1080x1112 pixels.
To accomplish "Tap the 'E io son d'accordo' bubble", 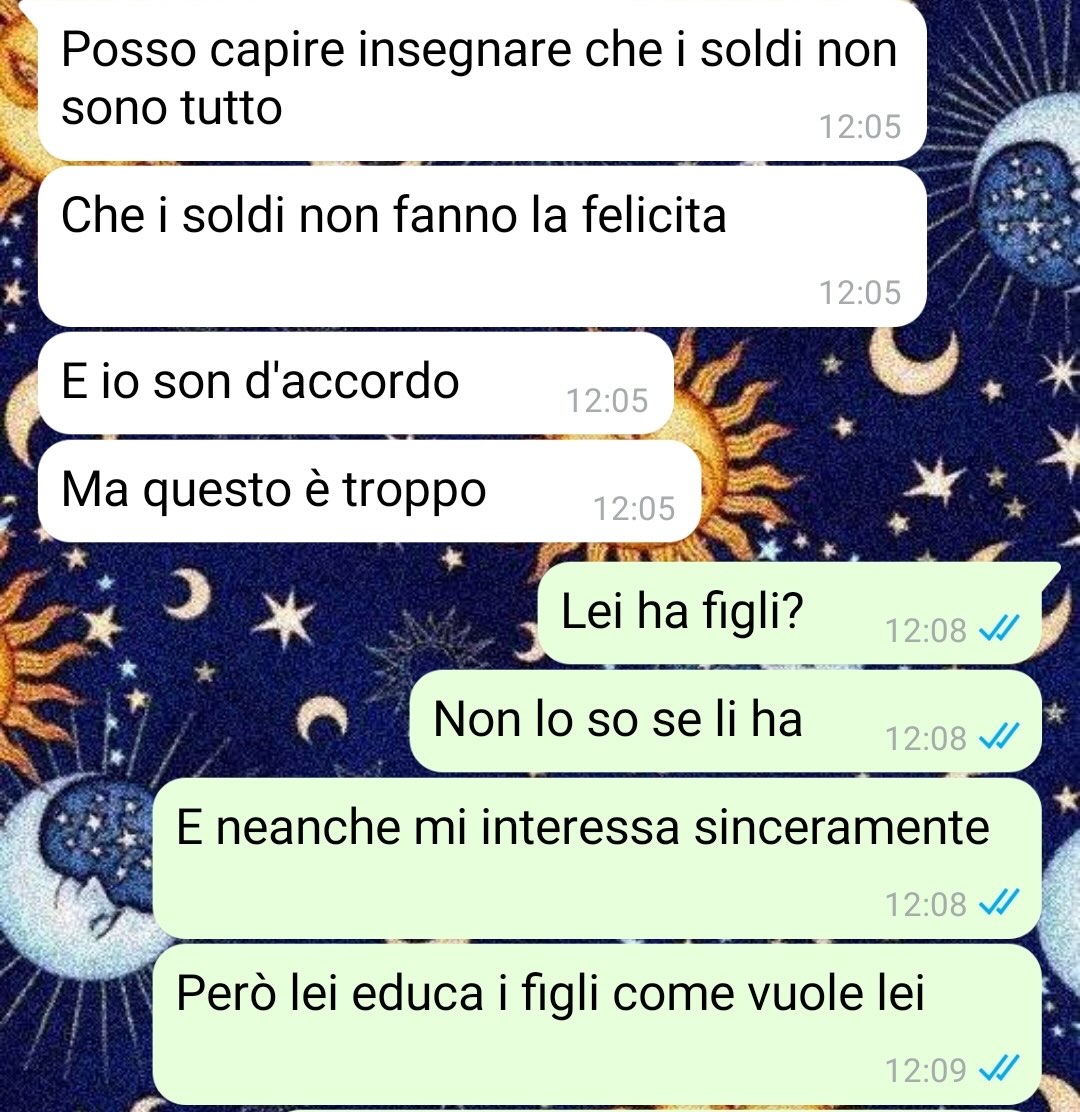I will click(355, 384).
